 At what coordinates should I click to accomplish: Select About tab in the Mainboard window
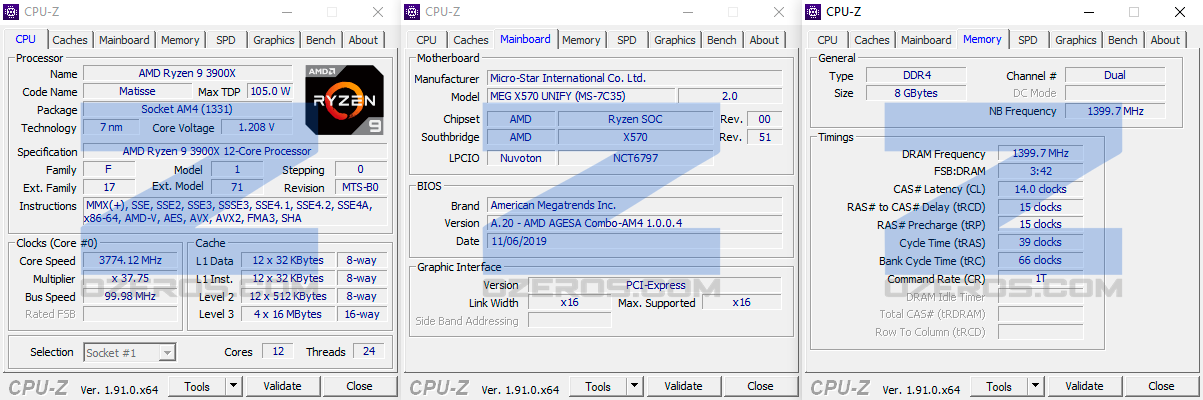pyautogui.click(x=765, y=40)
